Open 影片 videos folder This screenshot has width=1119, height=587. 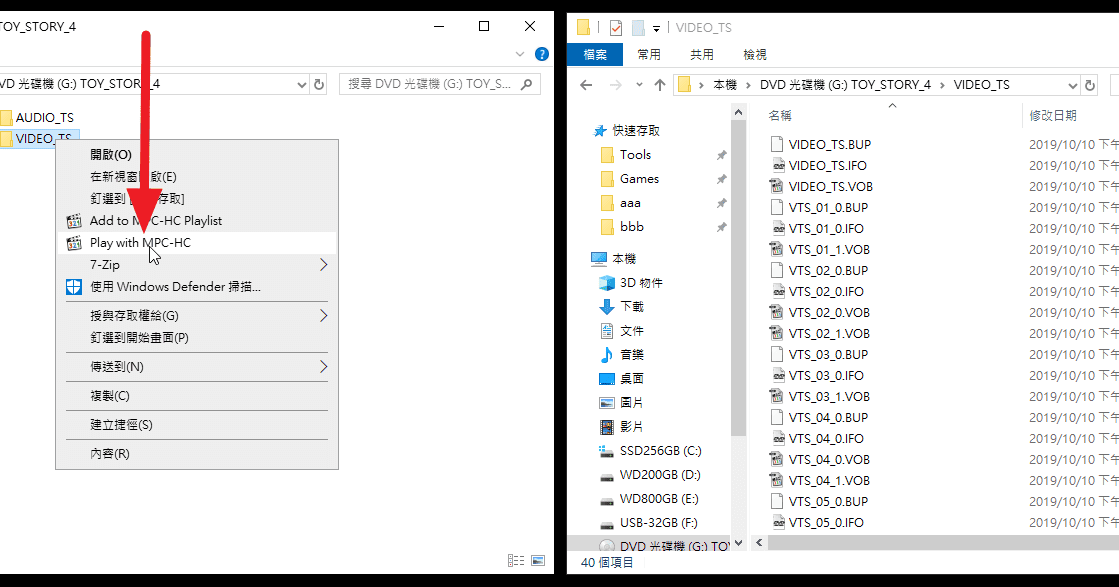632,427
